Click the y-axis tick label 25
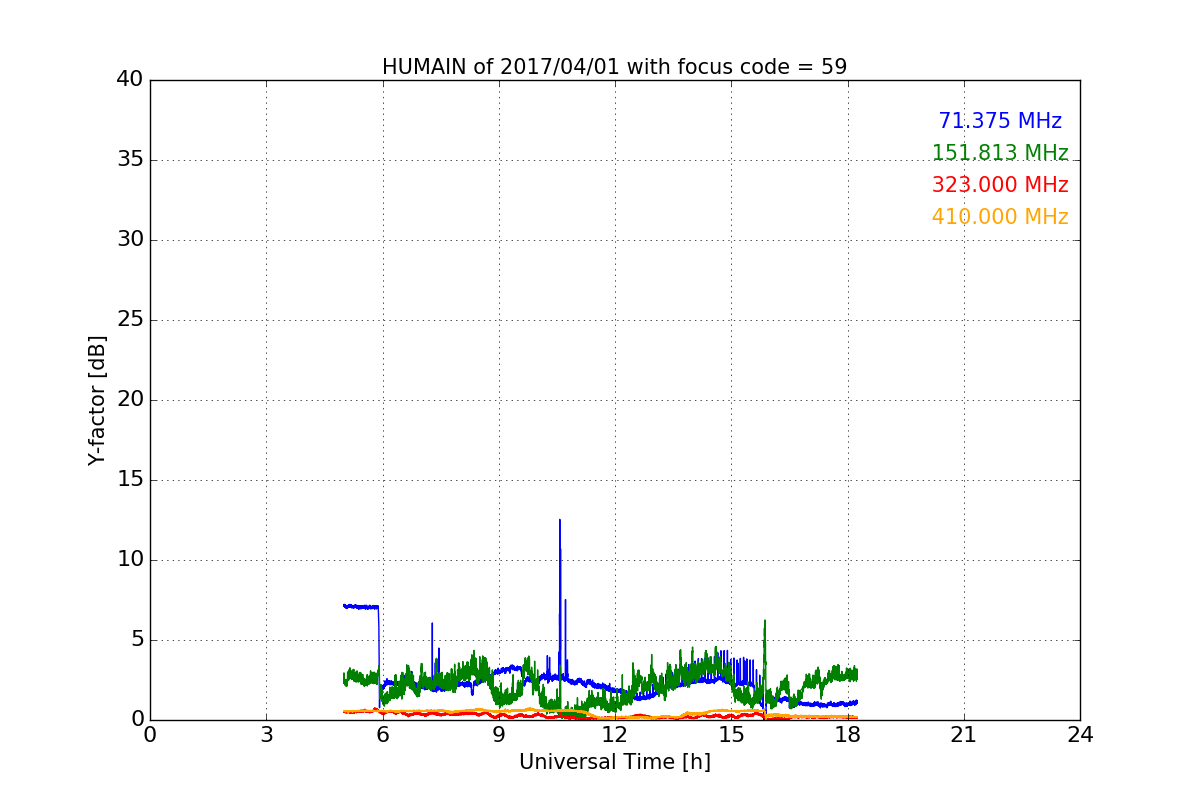 129,320
